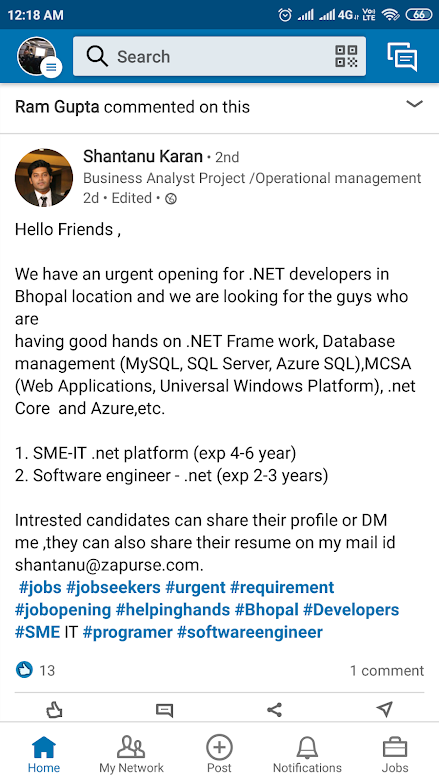Tap the Like thumbs-up action icon
The width and height of the screenshot is (439, 781).
(x=54, y=710)
